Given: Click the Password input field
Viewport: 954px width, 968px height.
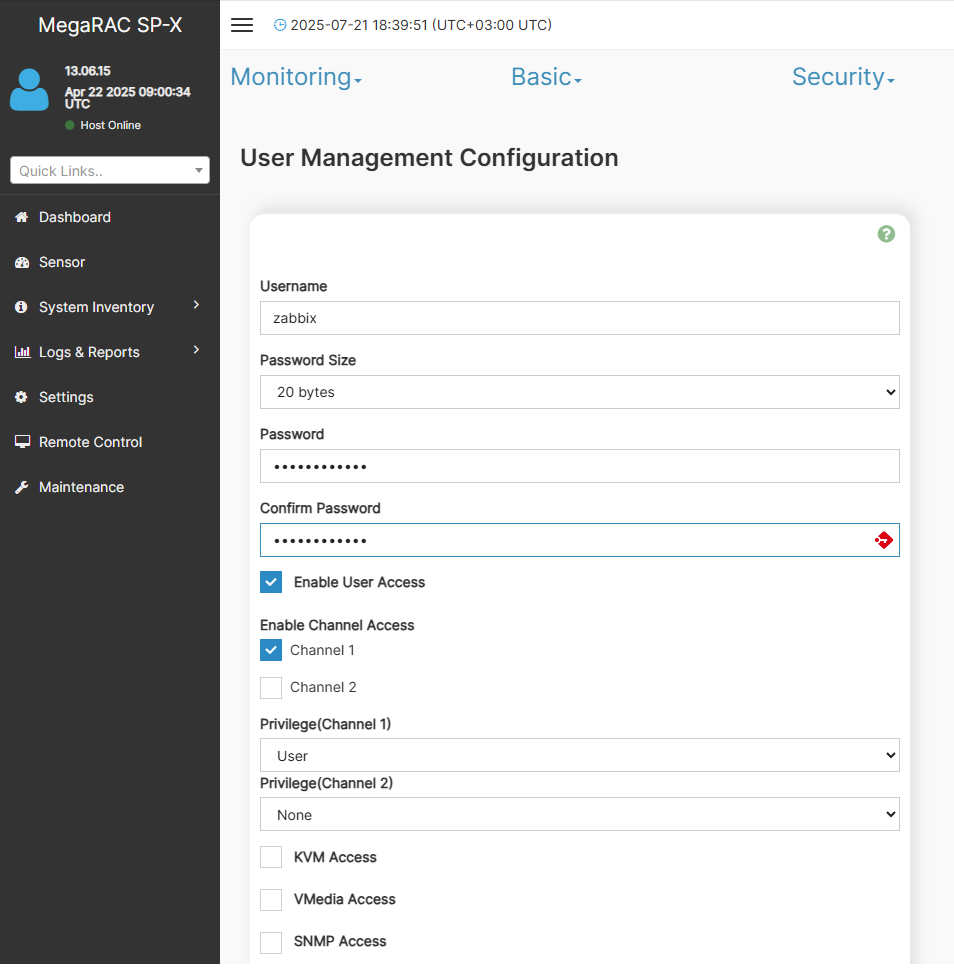Looking at the screenshot, I should click(580, 466).
